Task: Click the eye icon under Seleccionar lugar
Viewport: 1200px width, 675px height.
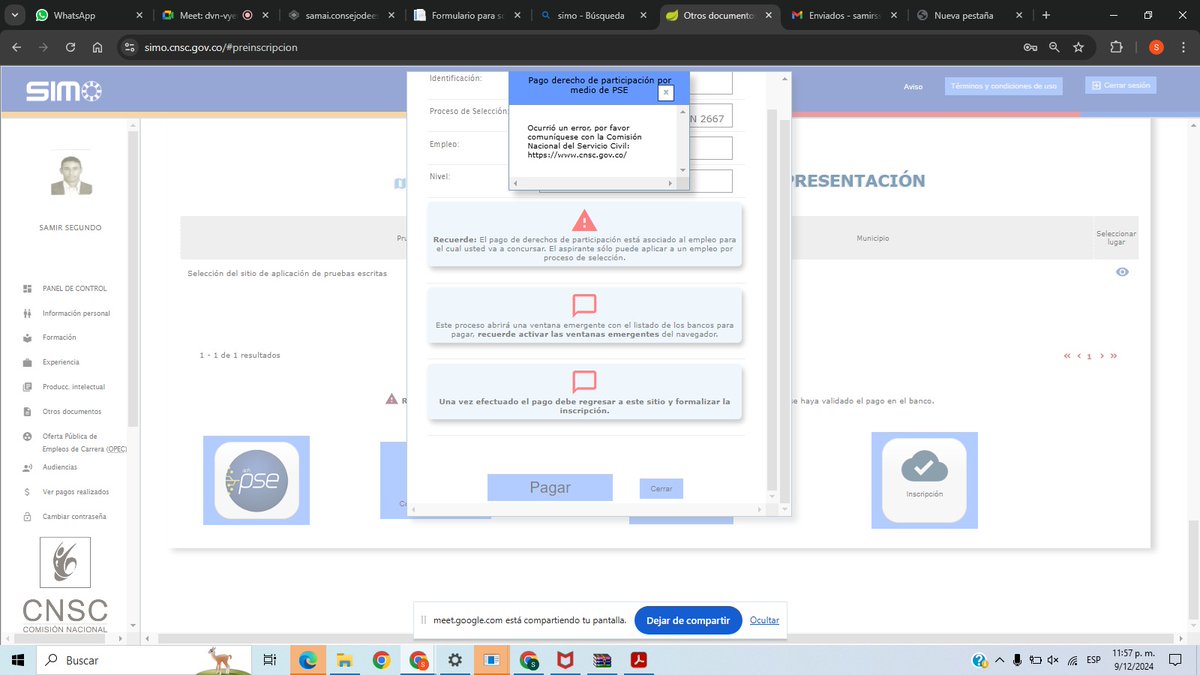Action: tap(1122, 272)
